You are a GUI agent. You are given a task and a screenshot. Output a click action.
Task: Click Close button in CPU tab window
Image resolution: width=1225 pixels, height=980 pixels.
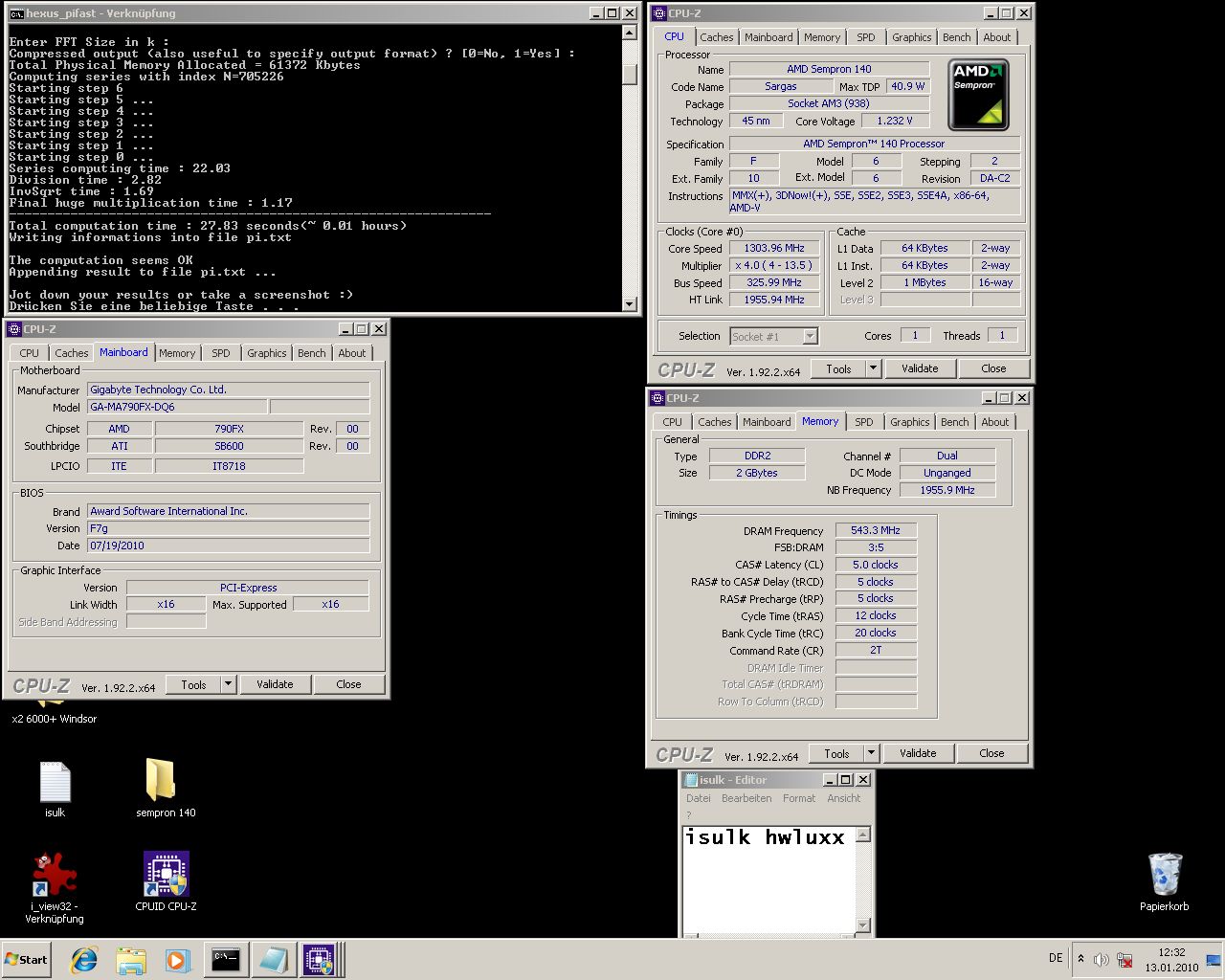[993, 368]
